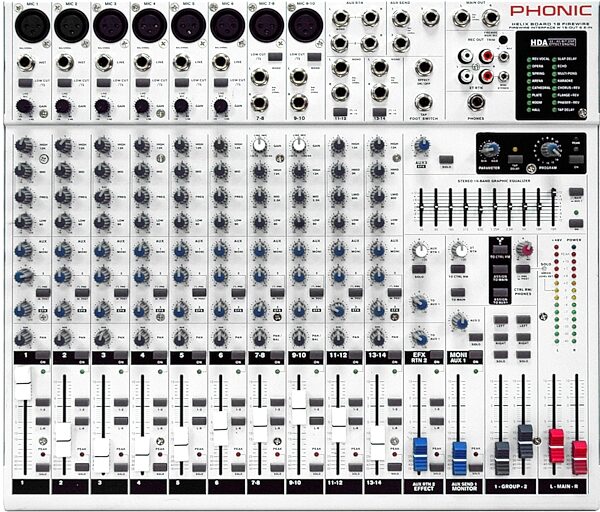600x512 pixels.
Task: Toggle the channel 5 LOW CUT switch
Action: (x=181, y=82)
